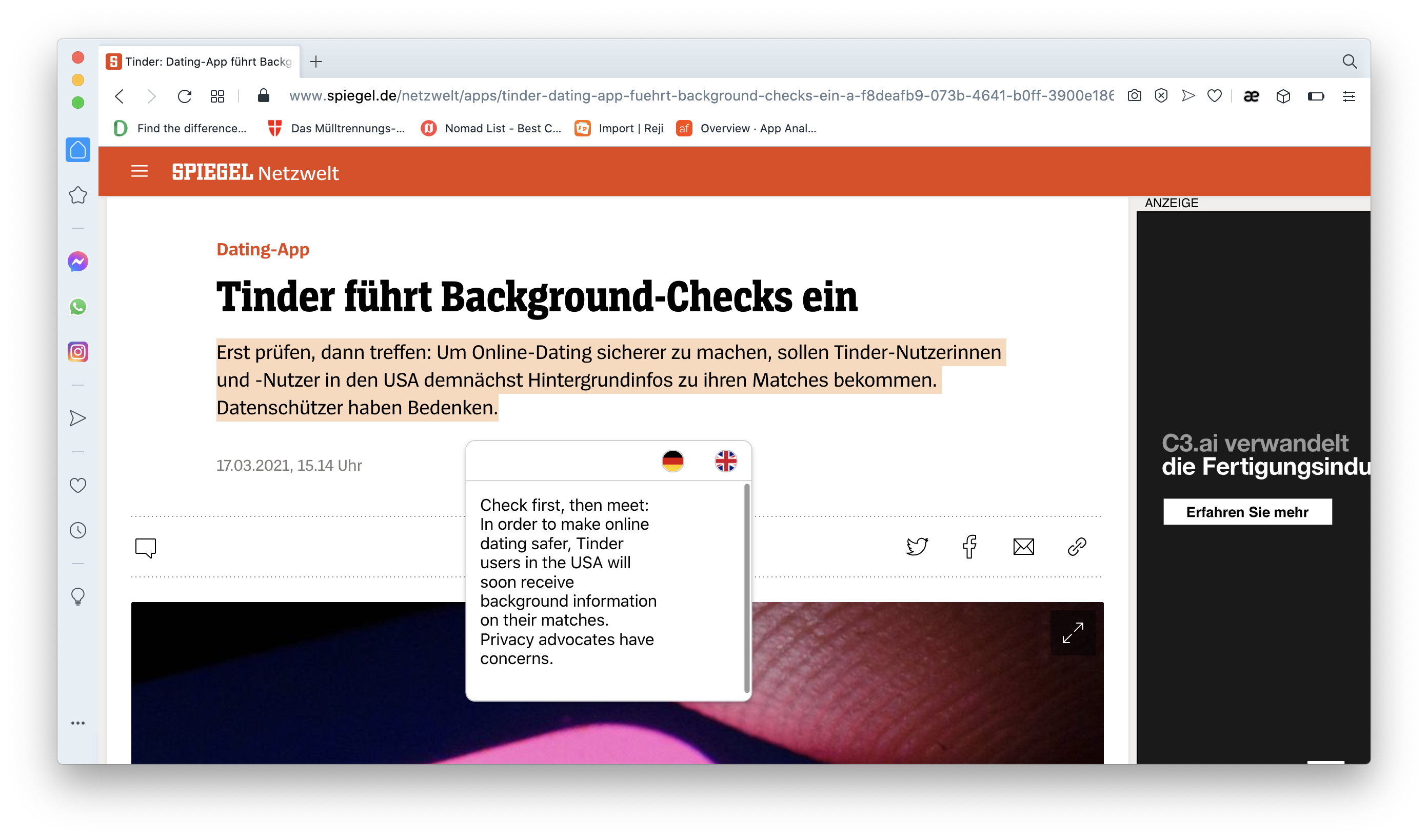Click the Dating-App category label

pyautogui.click(x=263, y=249)
